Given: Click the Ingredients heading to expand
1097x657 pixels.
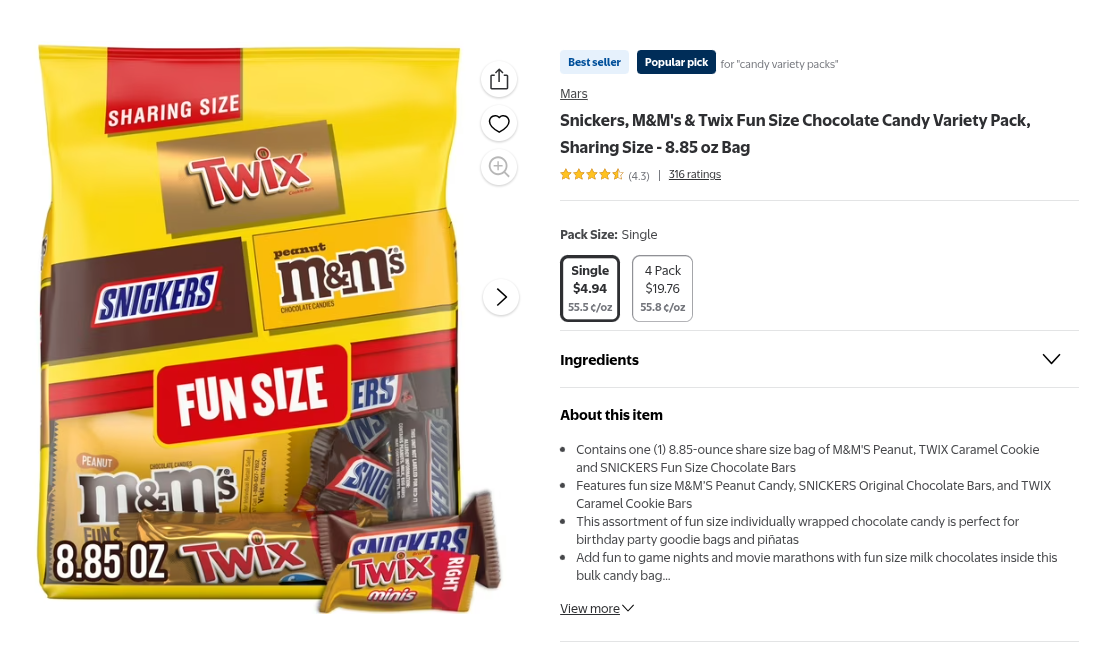Looking at the screenshot, I should coord(599,360).
